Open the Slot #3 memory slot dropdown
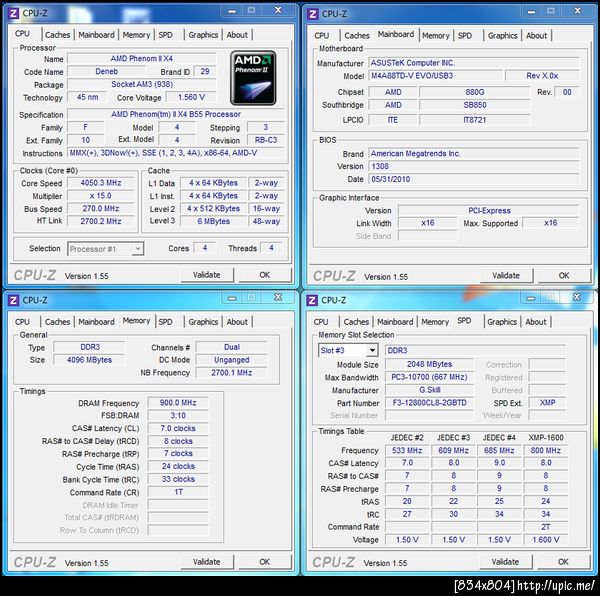600x596 pixels. pos(348,350)
